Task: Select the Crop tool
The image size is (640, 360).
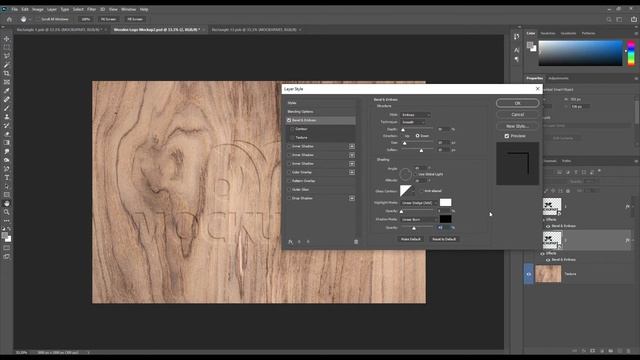Action: [7, 73]
